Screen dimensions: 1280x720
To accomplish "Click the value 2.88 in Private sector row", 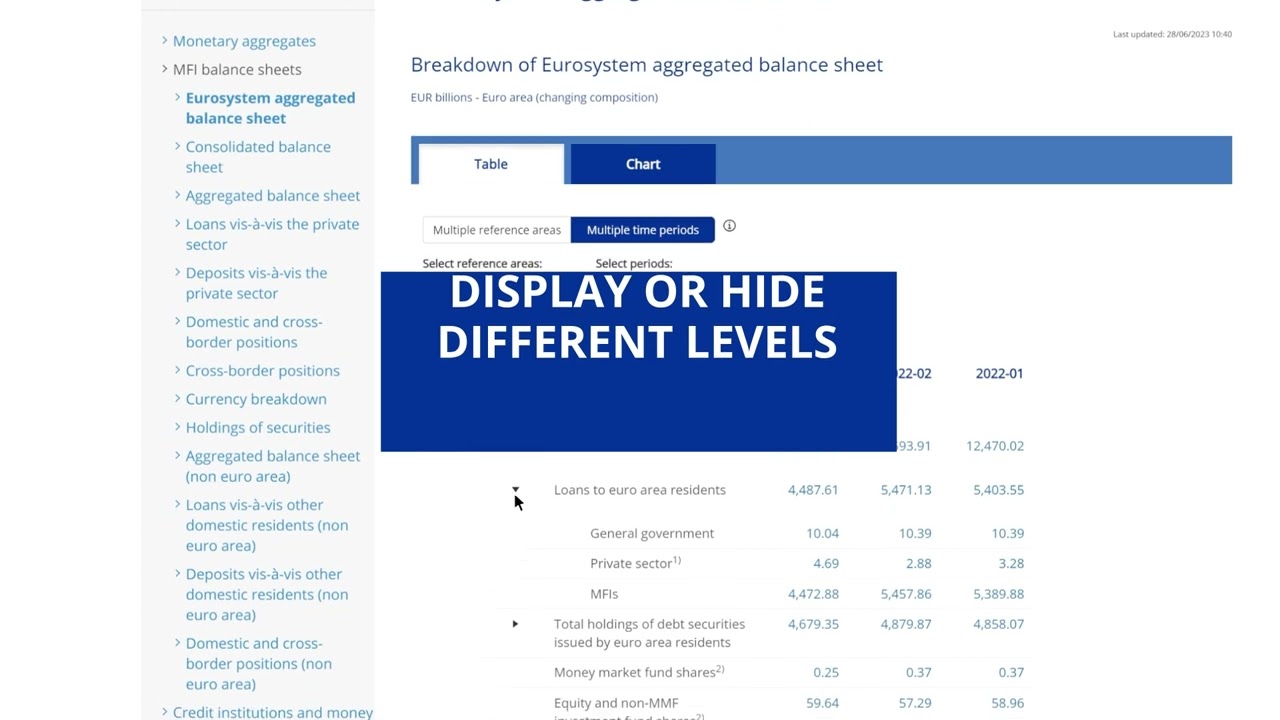I will 918,564.
